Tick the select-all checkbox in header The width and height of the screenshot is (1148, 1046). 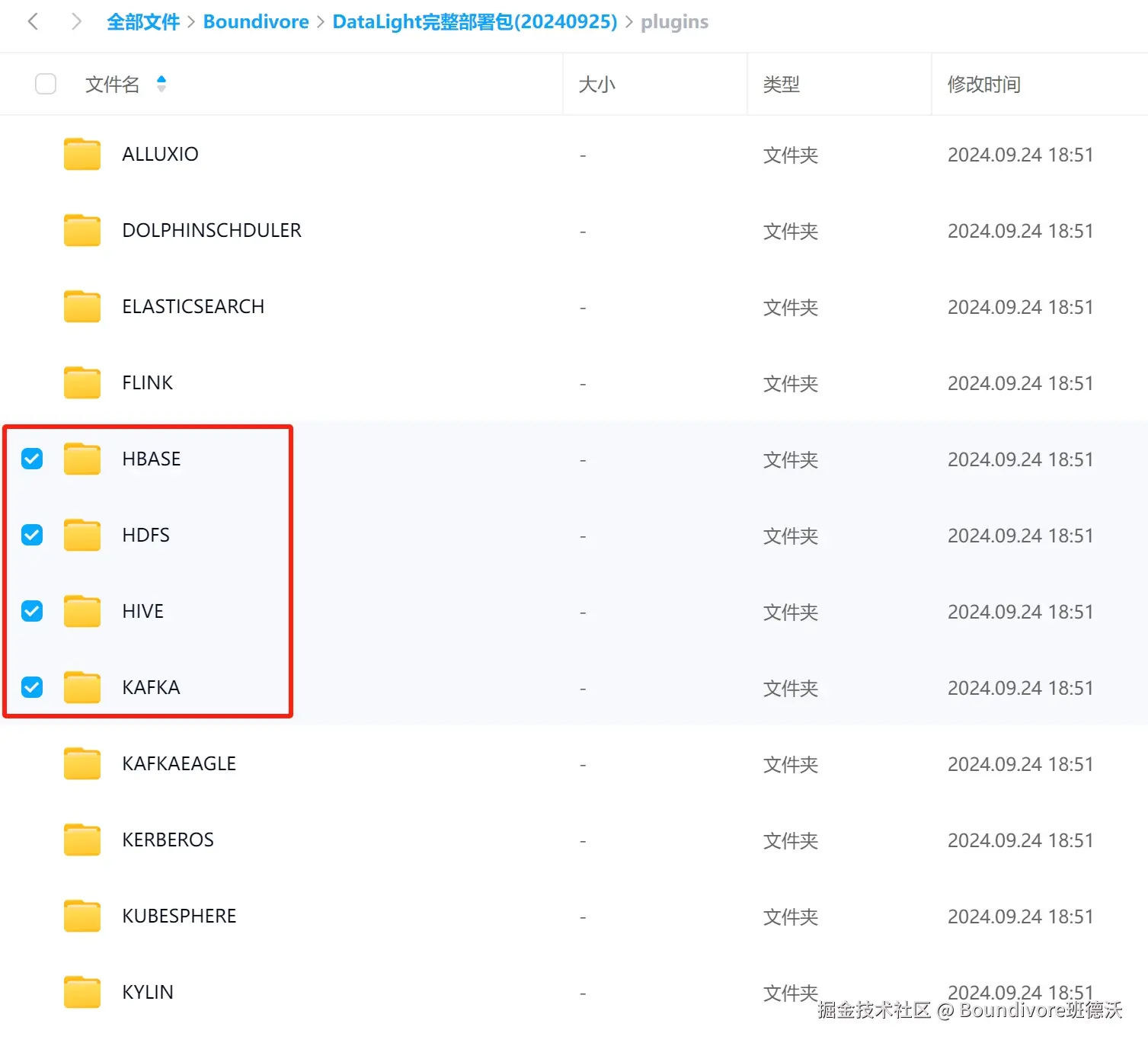click(46, 84)
